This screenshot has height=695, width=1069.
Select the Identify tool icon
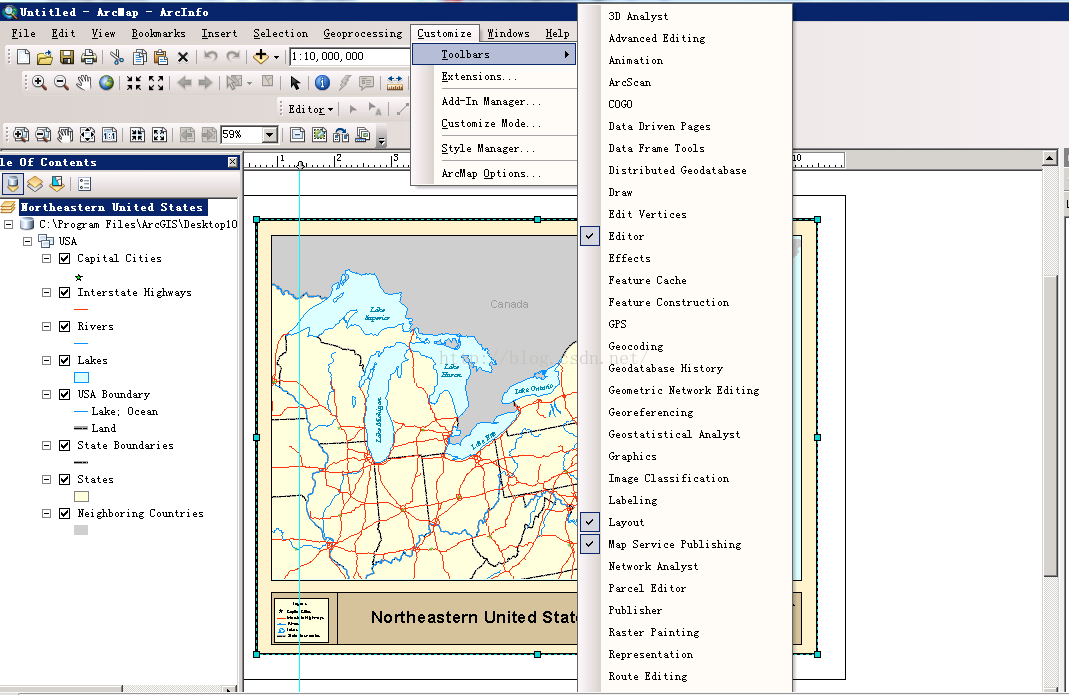[x=322, y=83]
